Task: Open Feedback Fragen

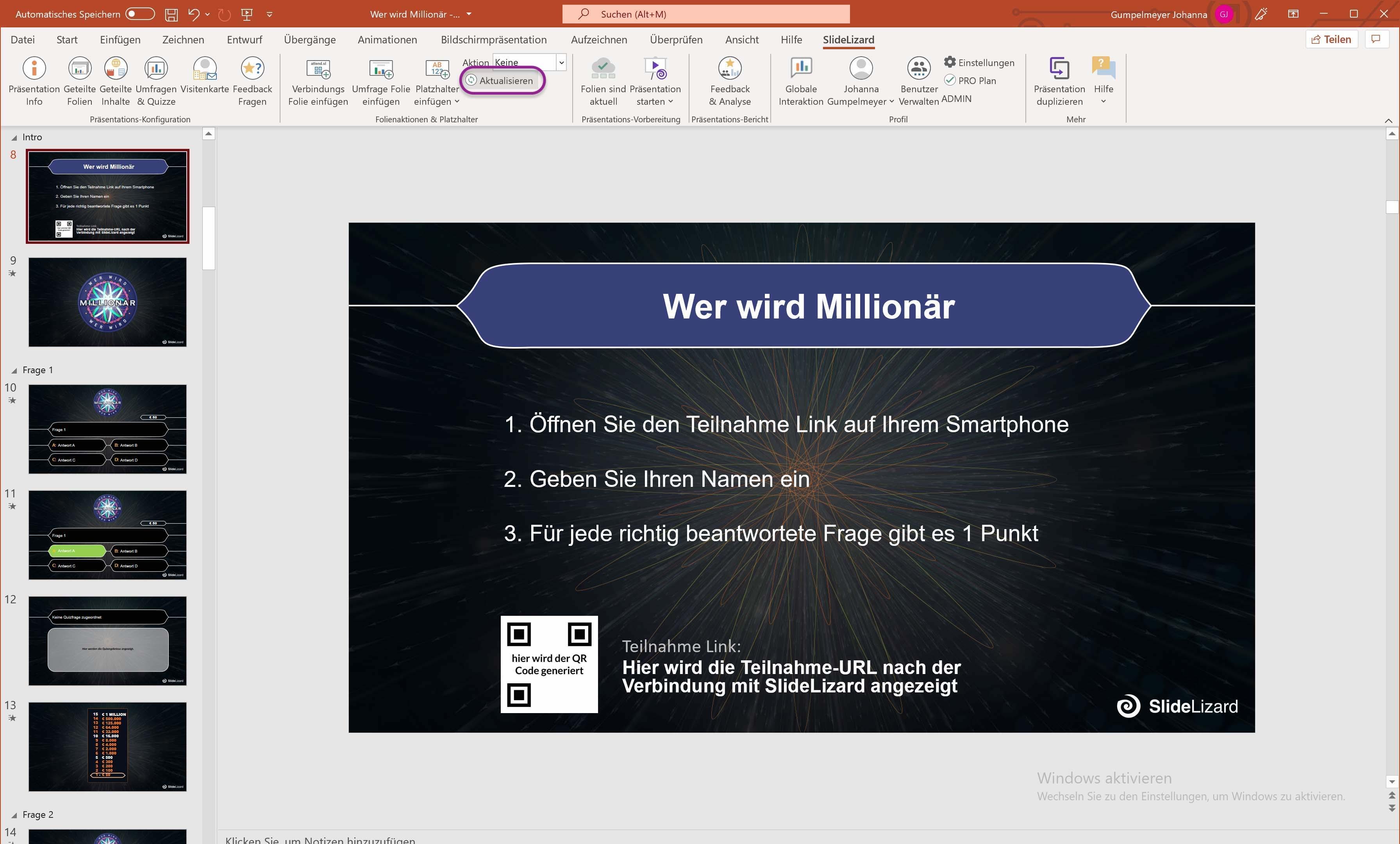Action: tap(252, 69)
